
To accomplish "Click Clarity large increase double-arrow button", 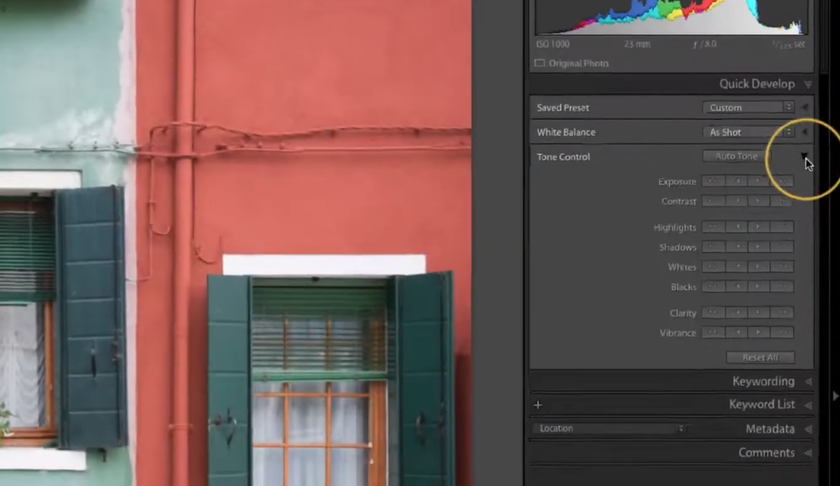I will pos(782,313).
